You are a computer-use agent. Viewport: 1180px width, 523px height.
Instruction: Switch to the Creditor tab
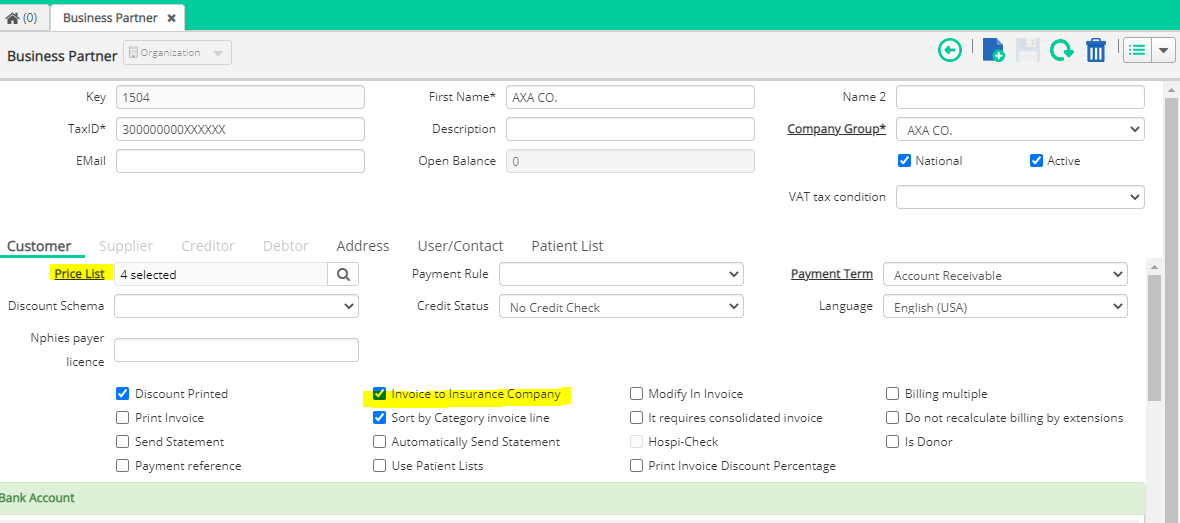click(208, 246)
